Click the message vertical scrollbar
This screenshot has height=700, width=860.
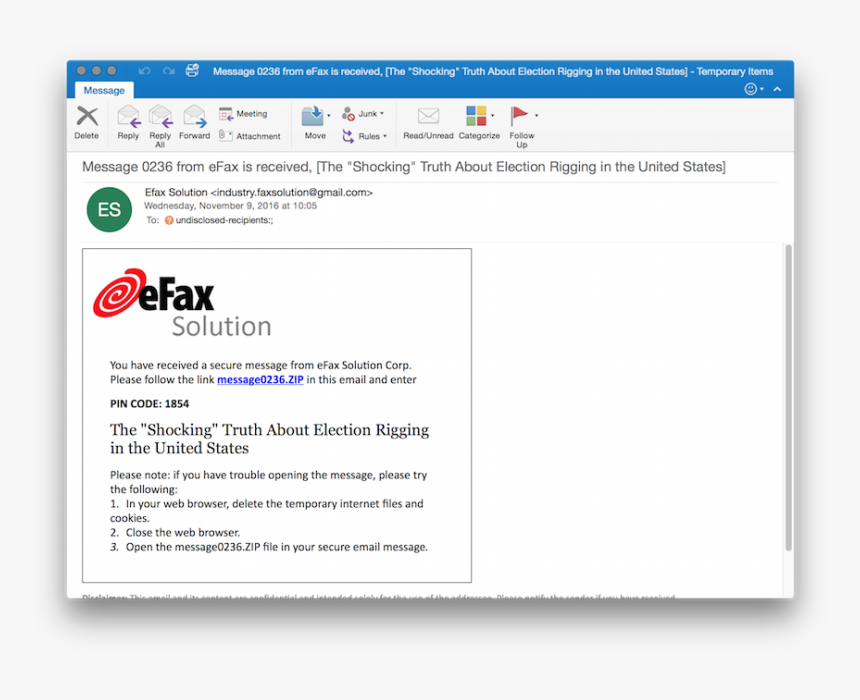point(788,397)
